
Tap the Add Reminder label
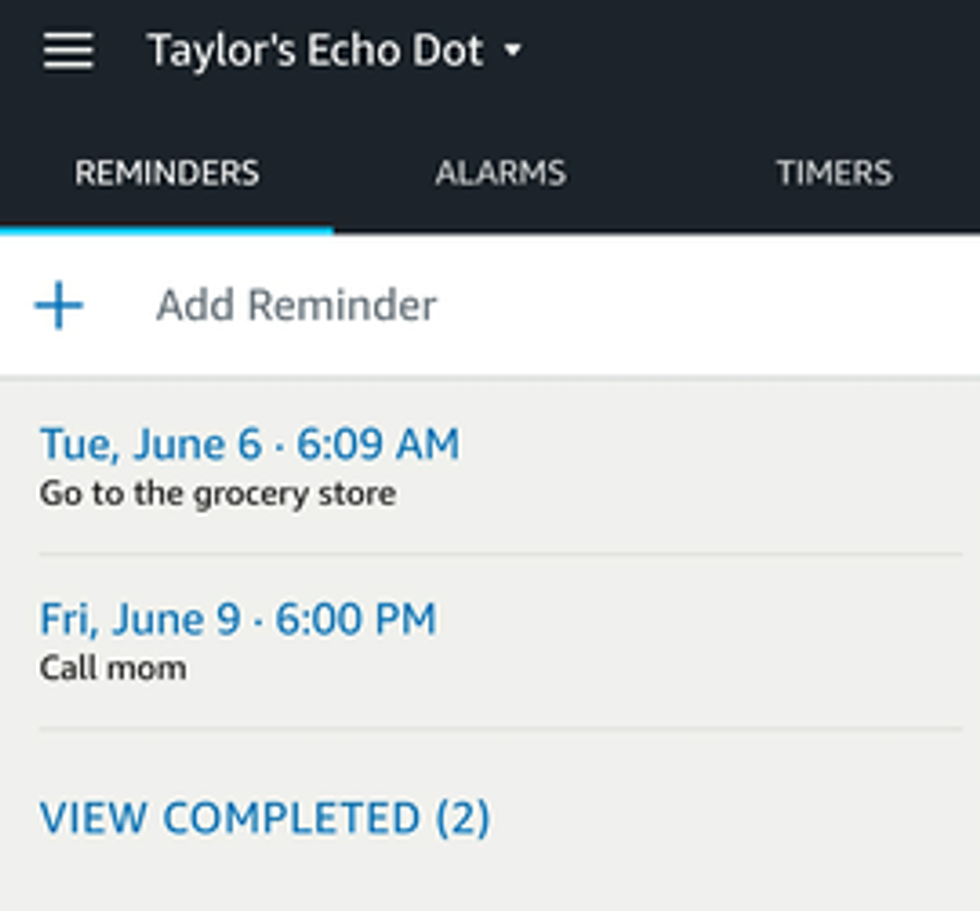[296, 305]
